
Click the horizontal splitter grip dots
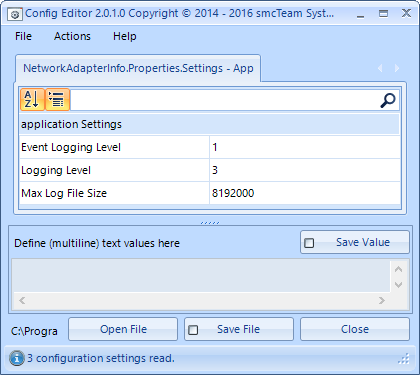coord(210,223)
